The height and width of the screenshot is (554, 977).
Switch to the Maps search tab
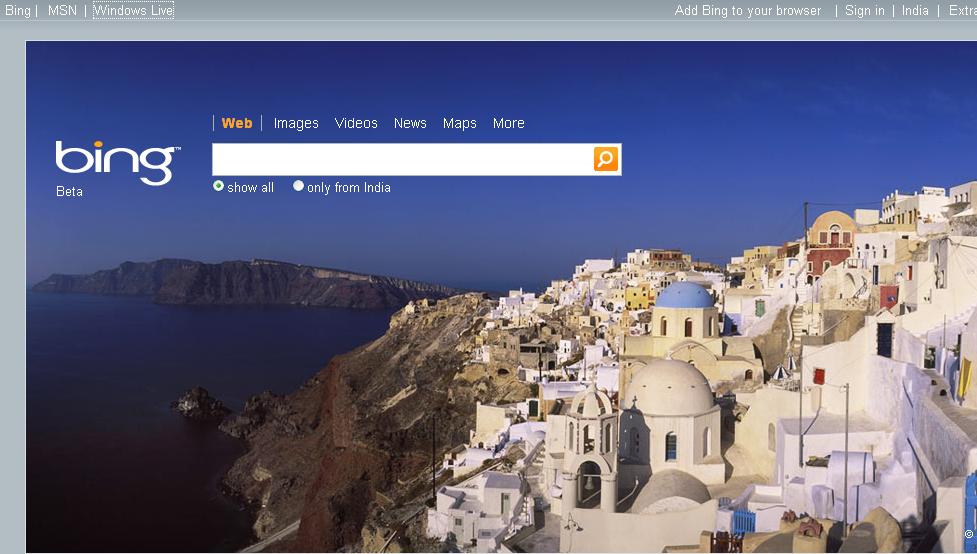pos(460,123)
